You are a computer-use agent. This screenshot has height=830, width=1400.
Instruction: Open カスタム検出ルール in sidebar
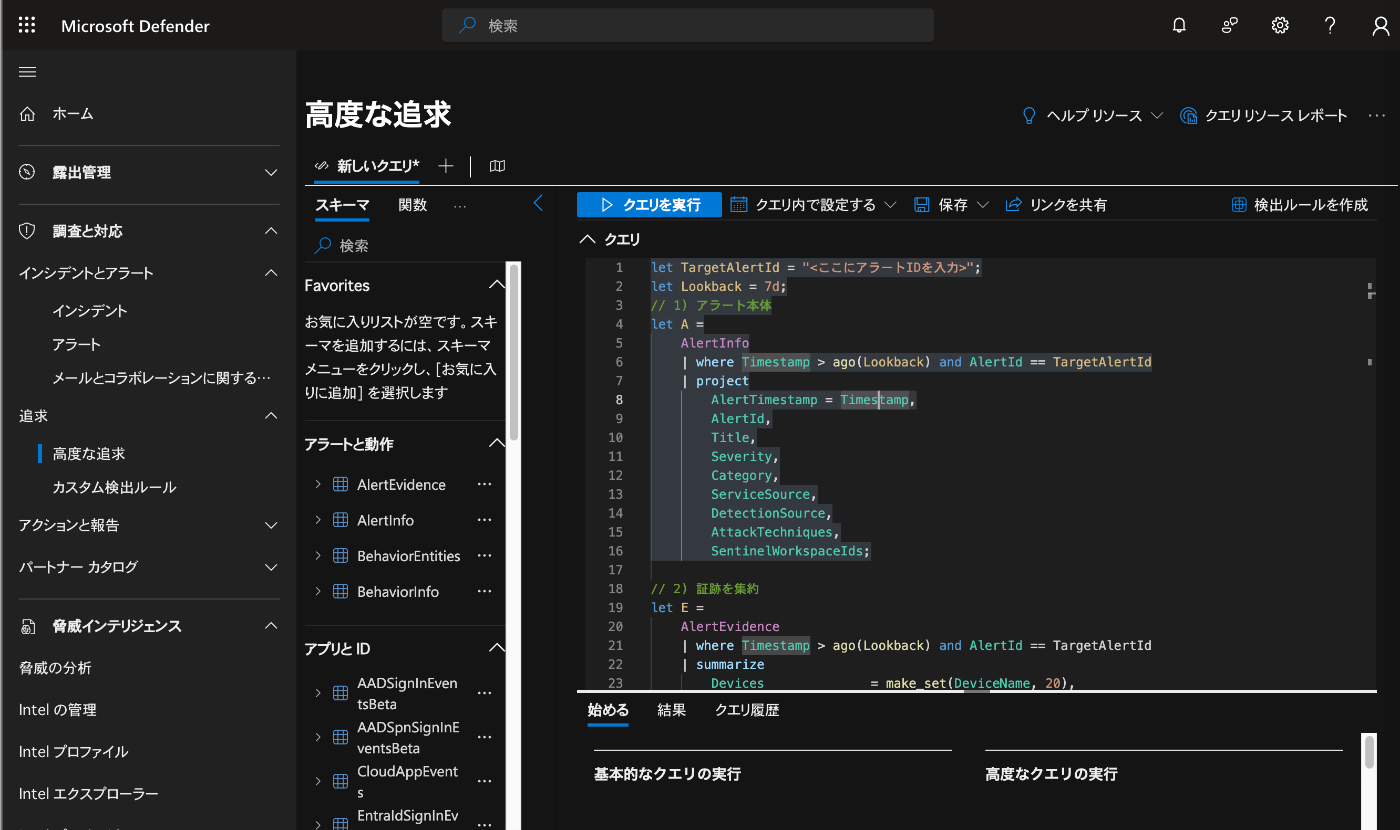tap(114, 487)
